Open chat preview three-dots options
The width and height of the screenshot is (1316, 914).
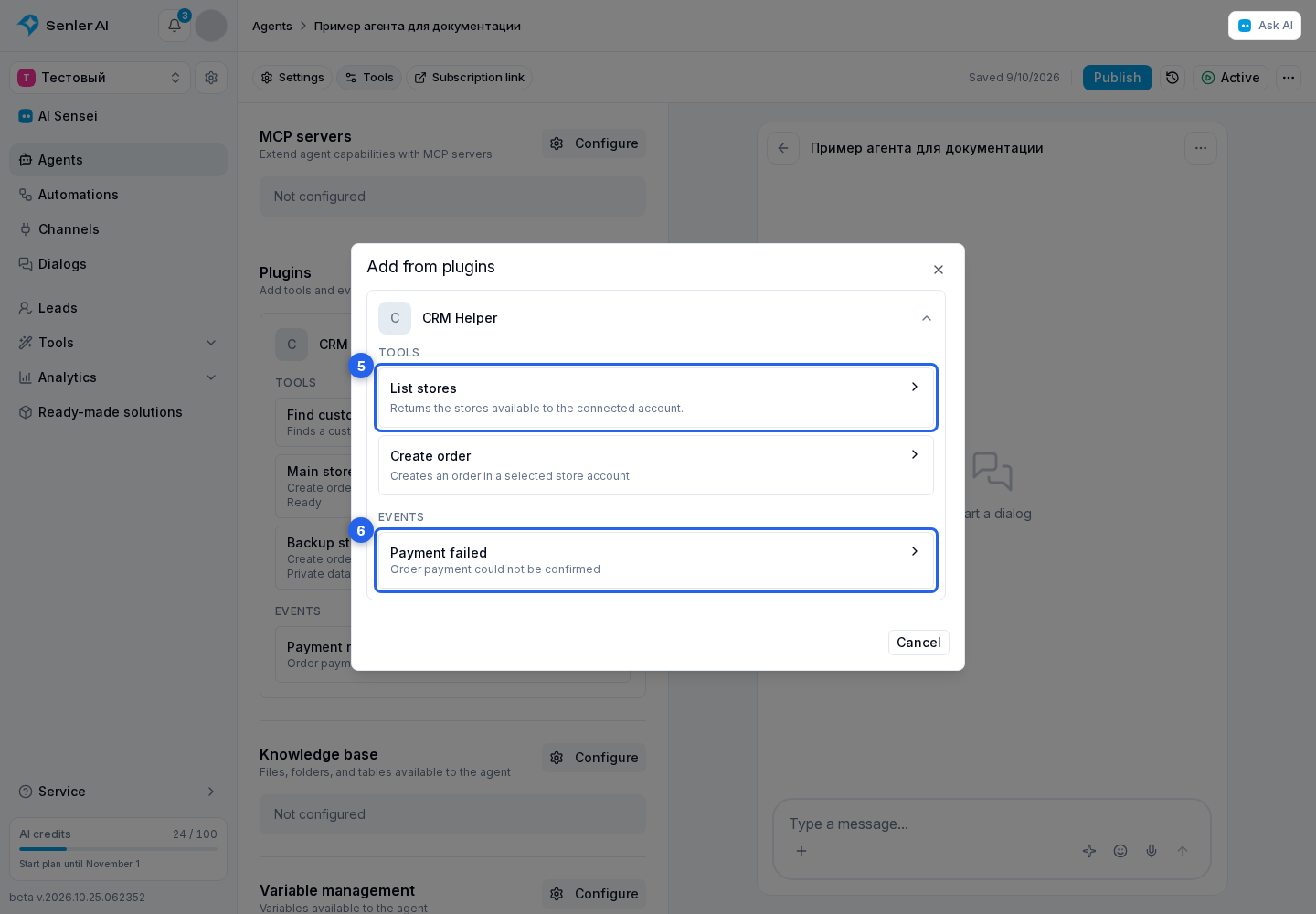[1201, 148]
